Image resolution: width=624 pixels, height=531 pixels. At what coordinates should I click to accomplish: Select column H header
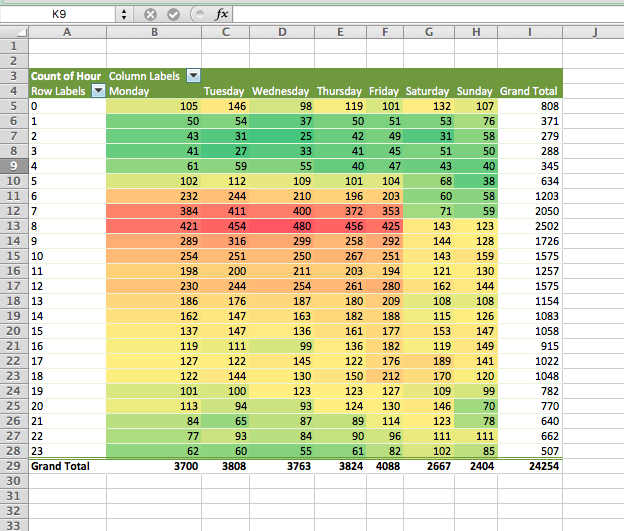(x=476, y=32)
